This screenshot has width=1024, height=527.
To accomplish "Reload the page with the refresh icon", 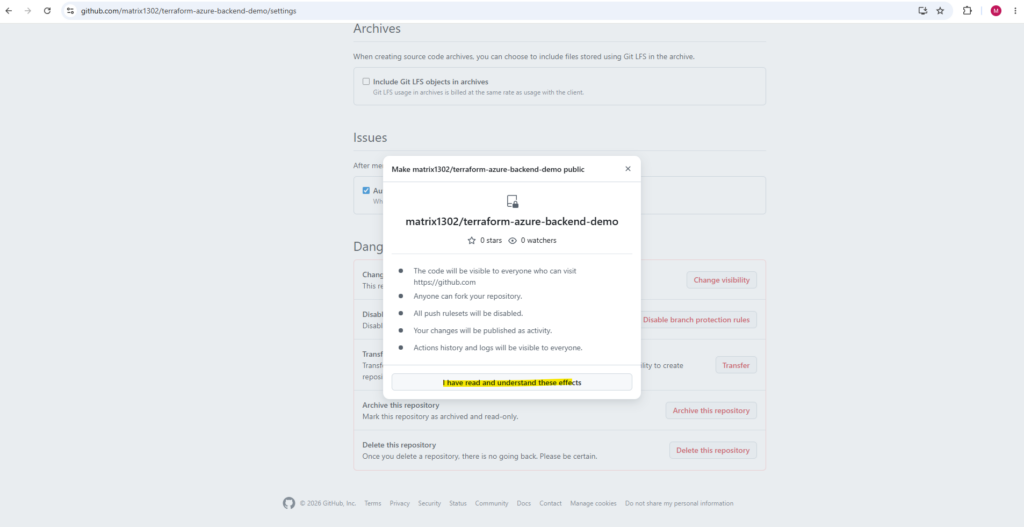I will click(x=47, y=10).
